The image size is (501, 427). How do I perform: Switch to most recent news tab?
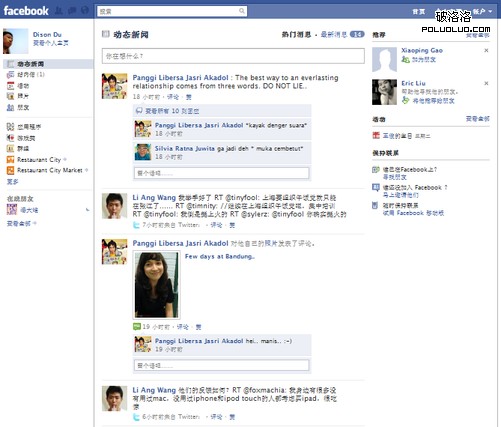(334, 34)
